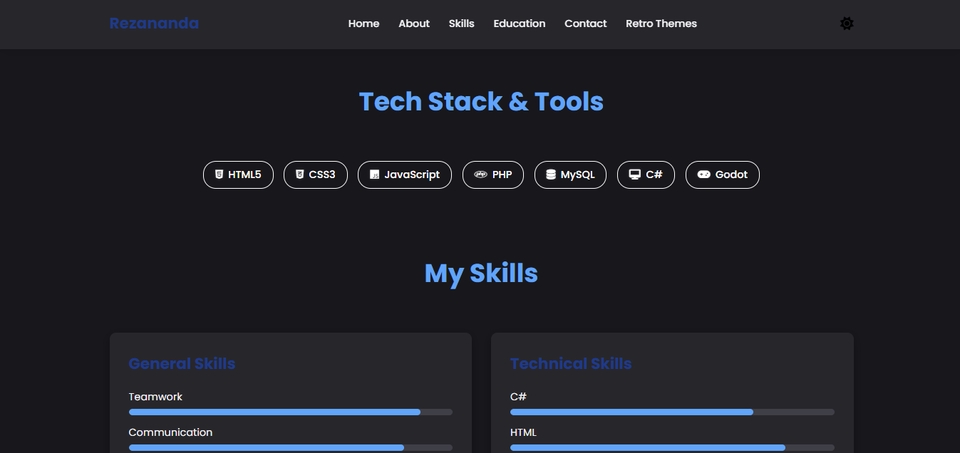The height and width of the screenshot is (453, 960).
Task: Go to the About section
Action: 414,23
